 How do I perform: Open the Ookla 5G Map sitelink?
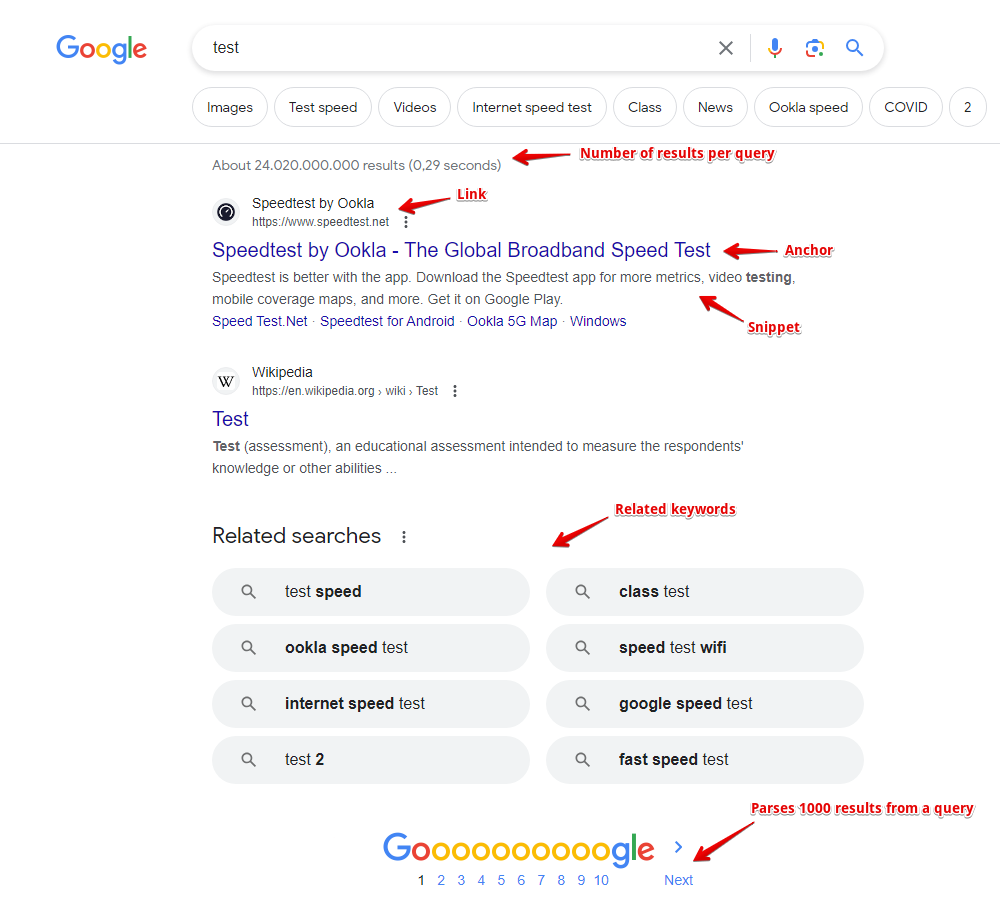coord(512,321)
